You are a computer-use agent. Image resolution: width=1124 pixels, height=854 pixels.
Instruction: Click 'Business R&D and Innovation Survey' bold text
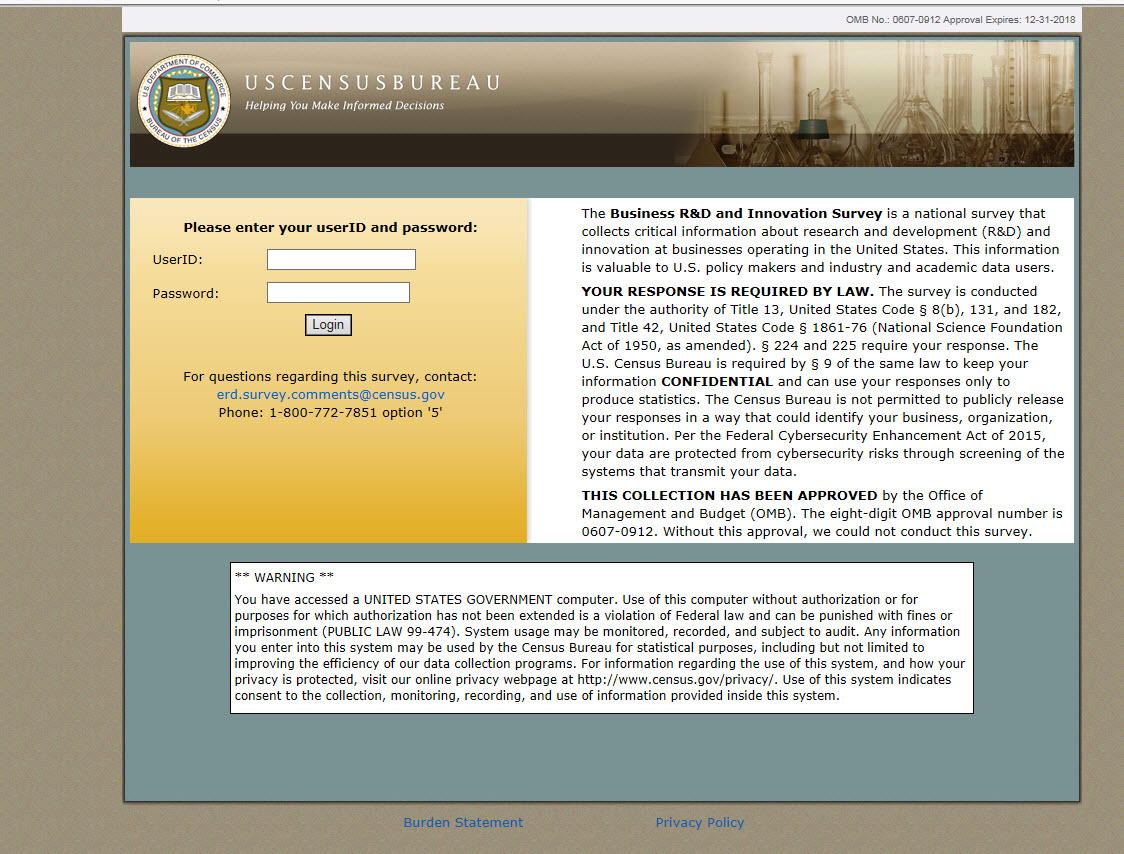point(746,213)
